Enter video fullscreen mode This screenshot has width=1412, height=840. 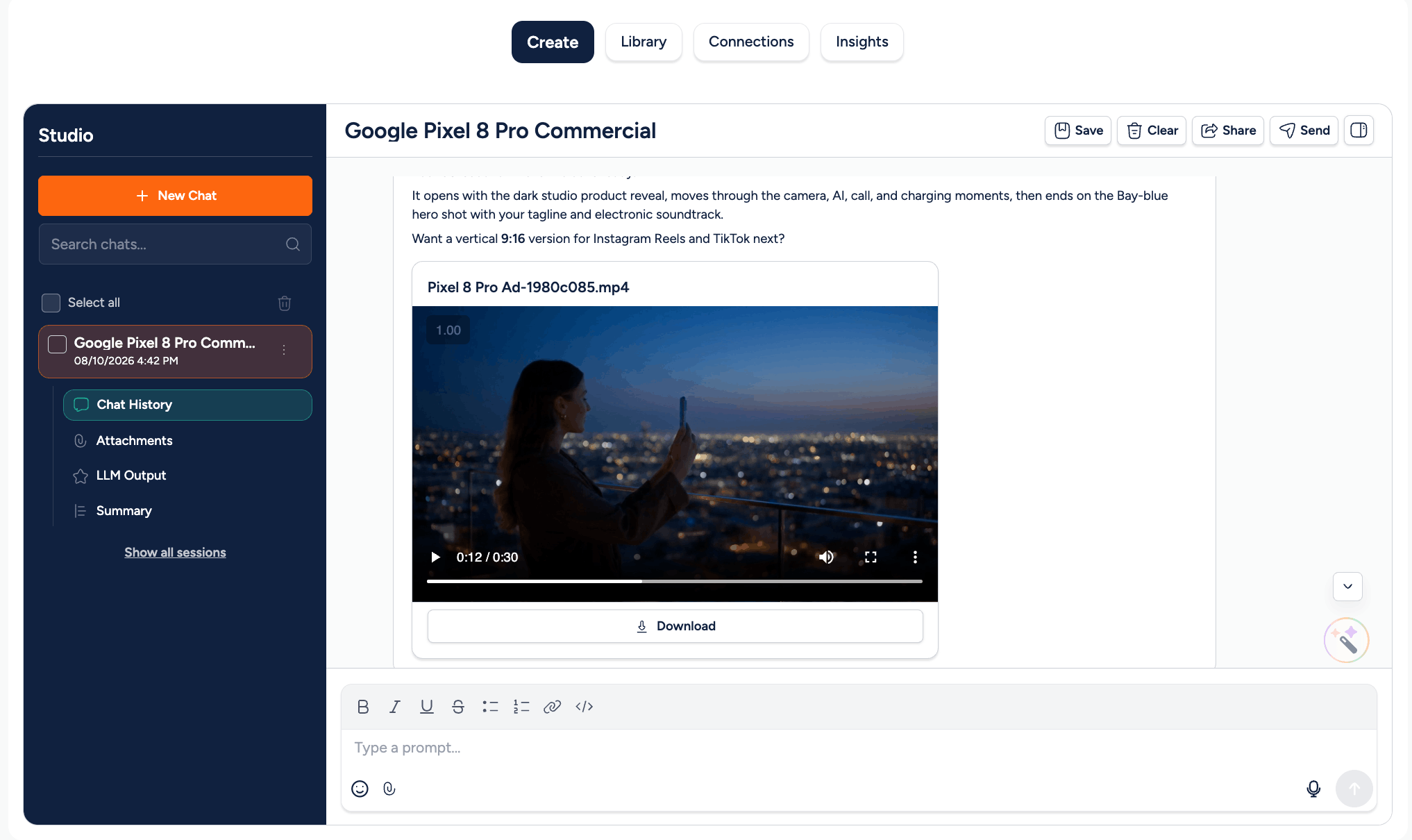click(x=871, y=557)
